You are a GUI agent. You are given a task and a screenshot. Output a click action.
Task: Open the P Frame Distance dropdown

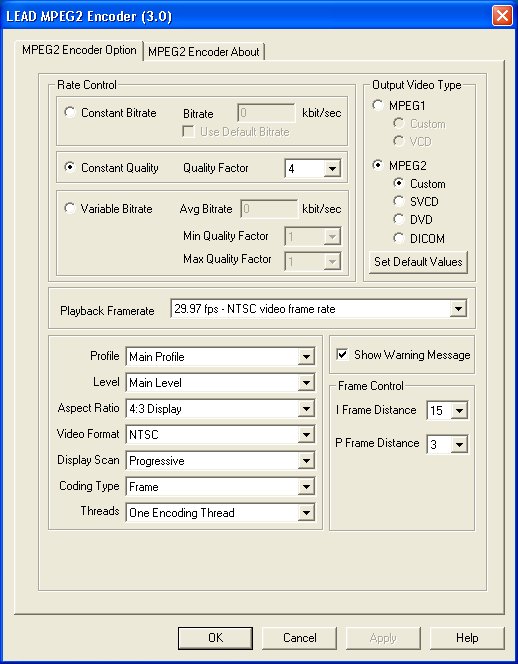(459, 445)
